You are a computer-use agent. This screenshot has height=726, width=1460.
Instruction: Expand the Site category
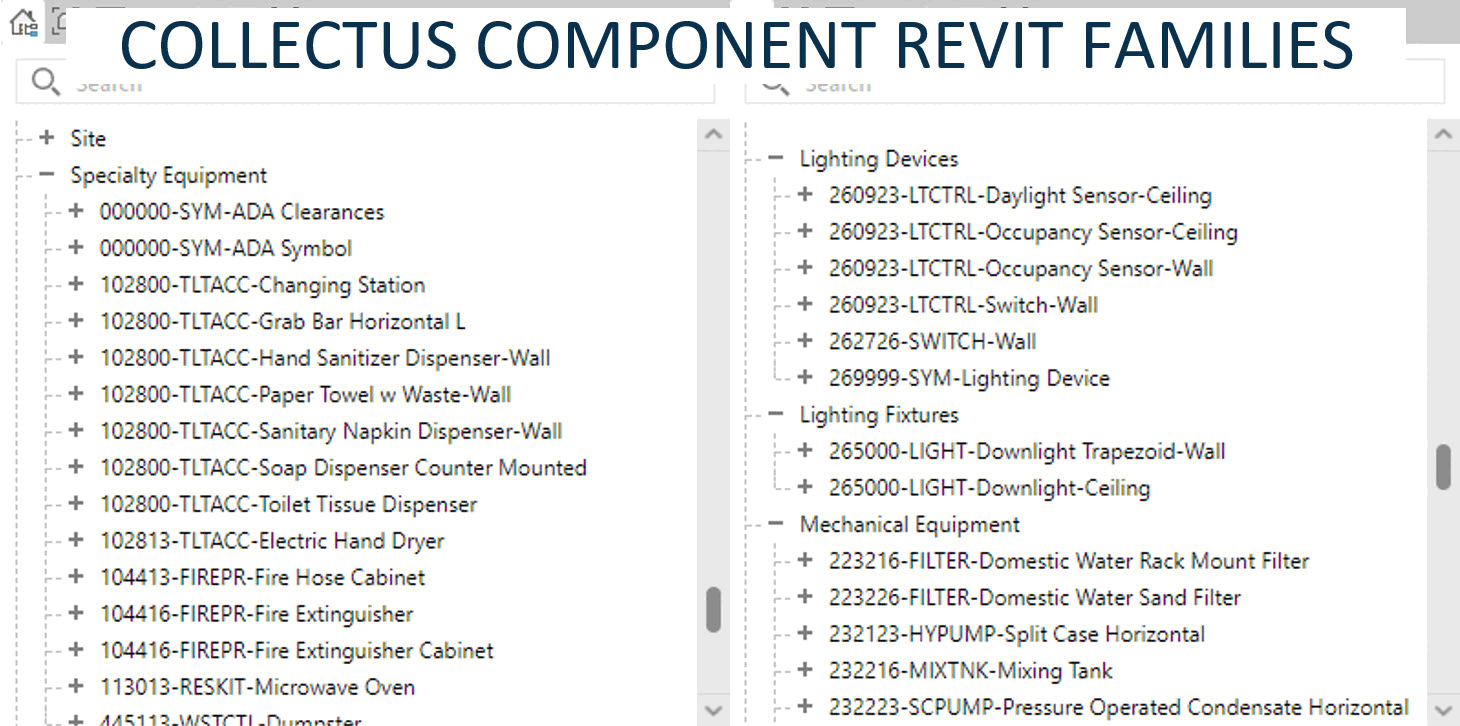[x=46, y=138]
